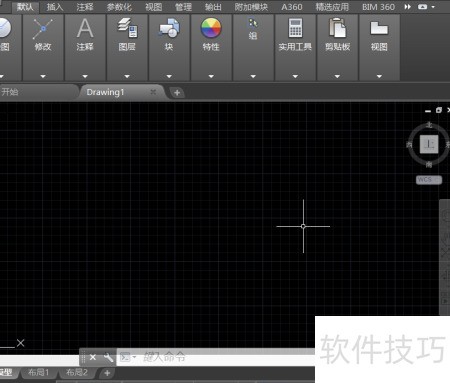Expand the 图层 panel dropdown arrow
The image size is (450, 383).
[127, 76]
